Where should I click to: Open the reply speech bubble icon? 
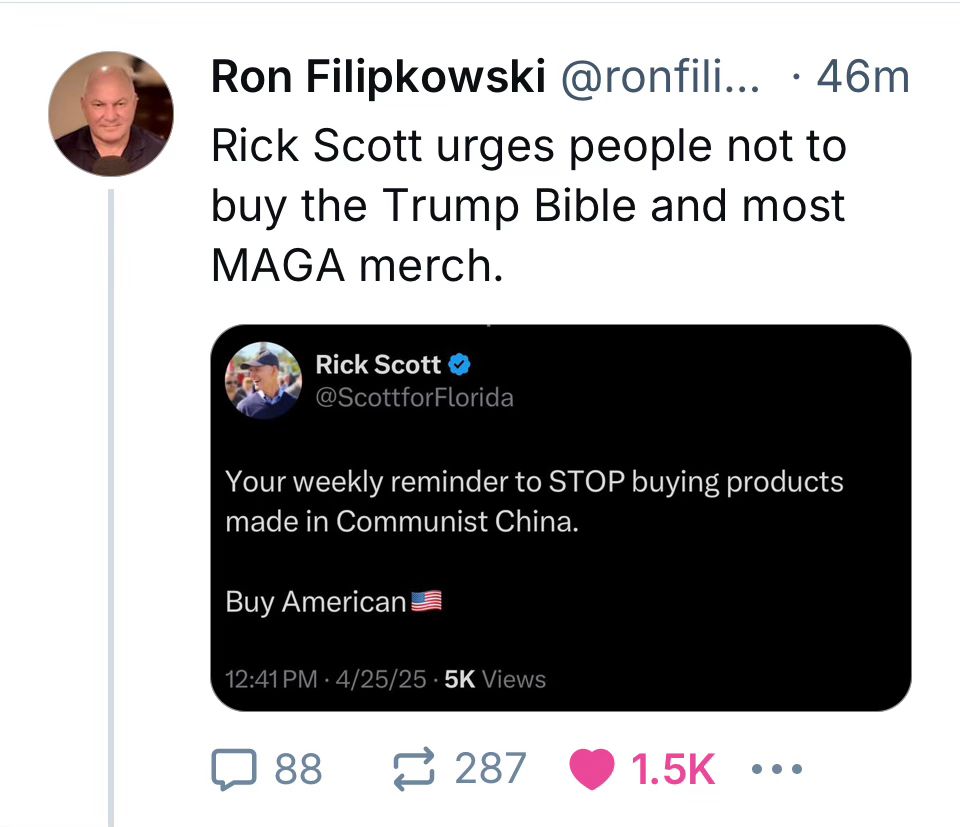tap(234, 769)
